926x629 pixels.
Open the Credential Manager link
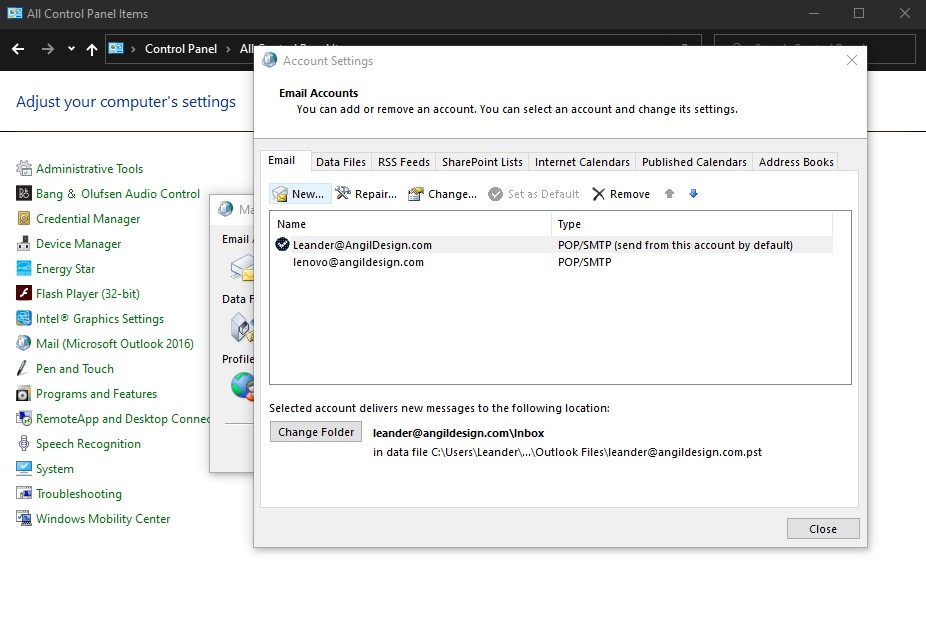pyautogui.click(x=88, y=219)
